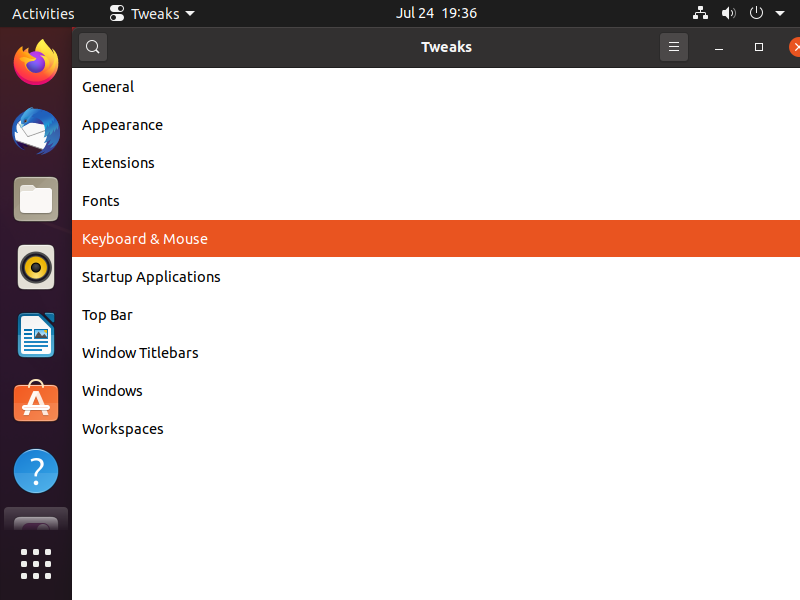Viewport: 800px width, 600px height.
Task: Select the Appearance section
Action: pos(436,125)
